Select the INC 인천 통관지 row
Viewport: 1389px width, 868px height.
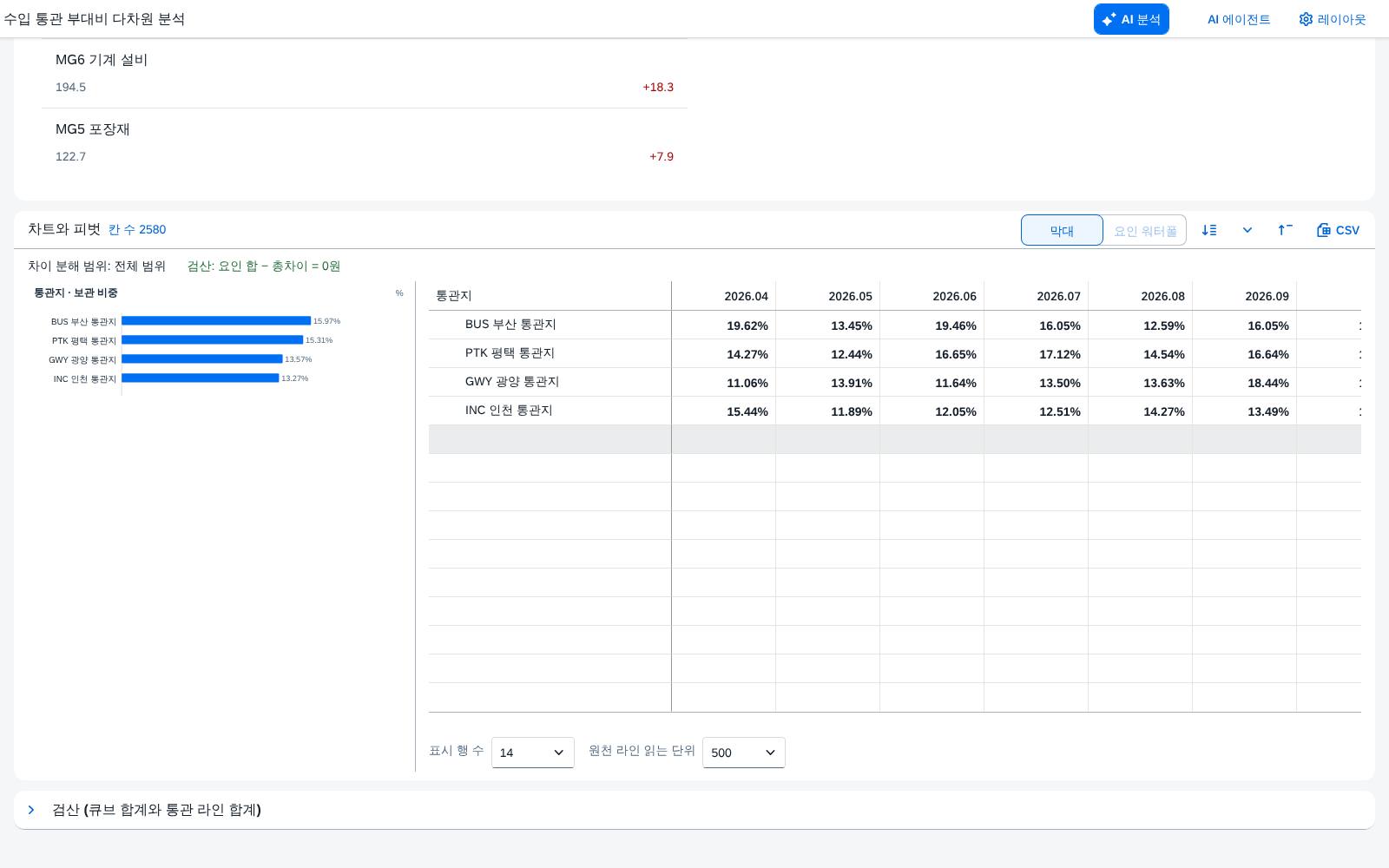pos(895,411)
